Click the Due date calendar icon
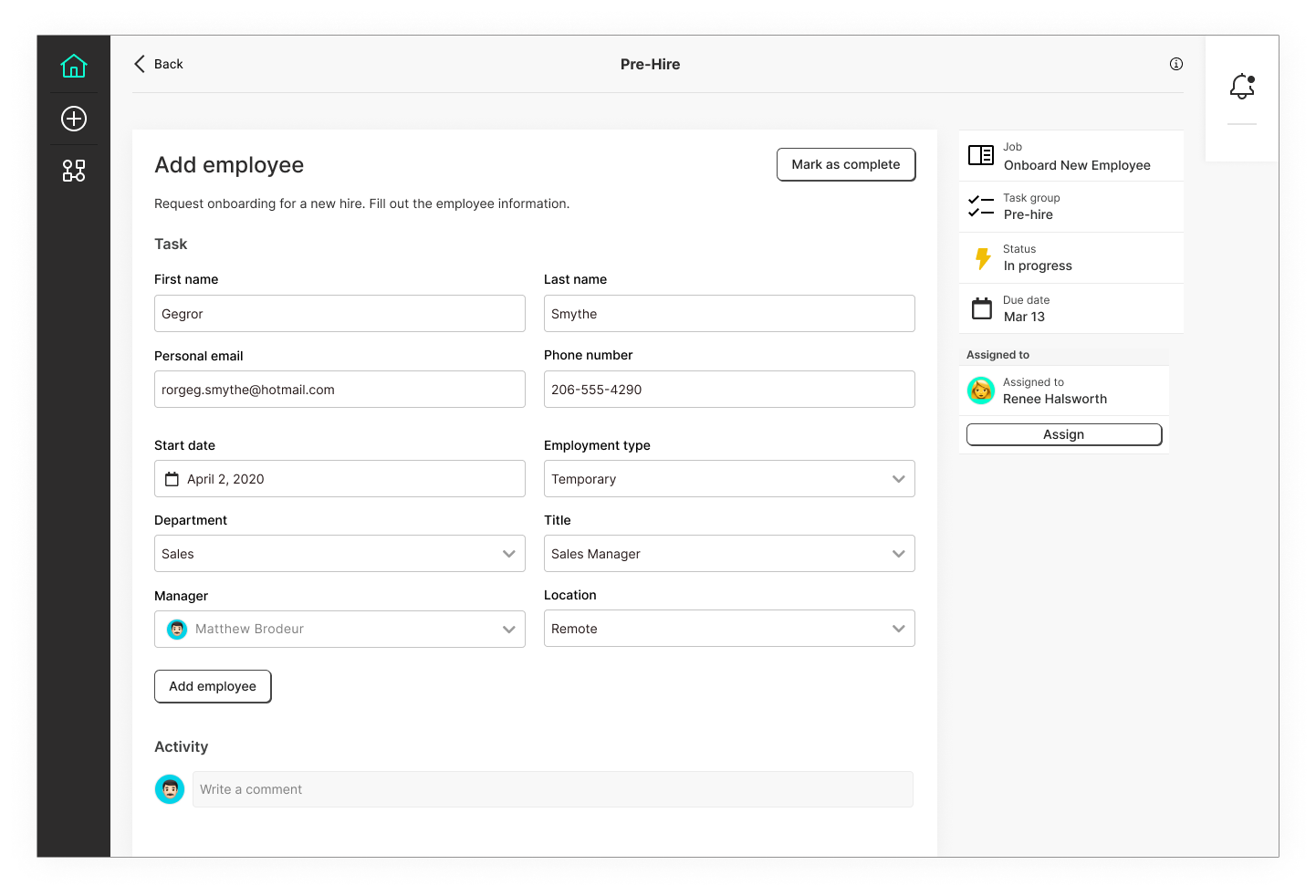 (x=982, y=308)
